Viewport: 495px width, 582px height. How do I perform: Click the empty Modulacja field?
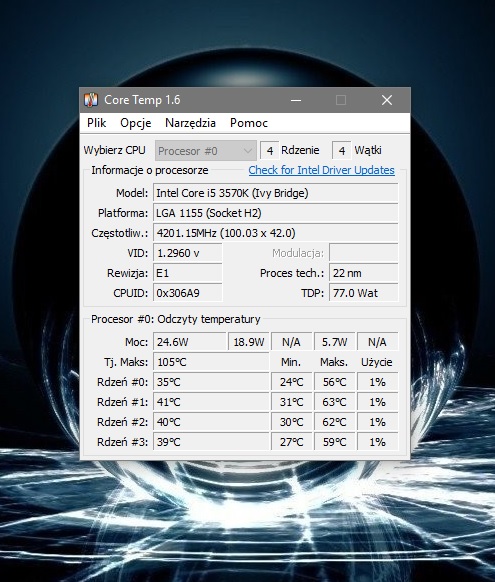point(364,253)
